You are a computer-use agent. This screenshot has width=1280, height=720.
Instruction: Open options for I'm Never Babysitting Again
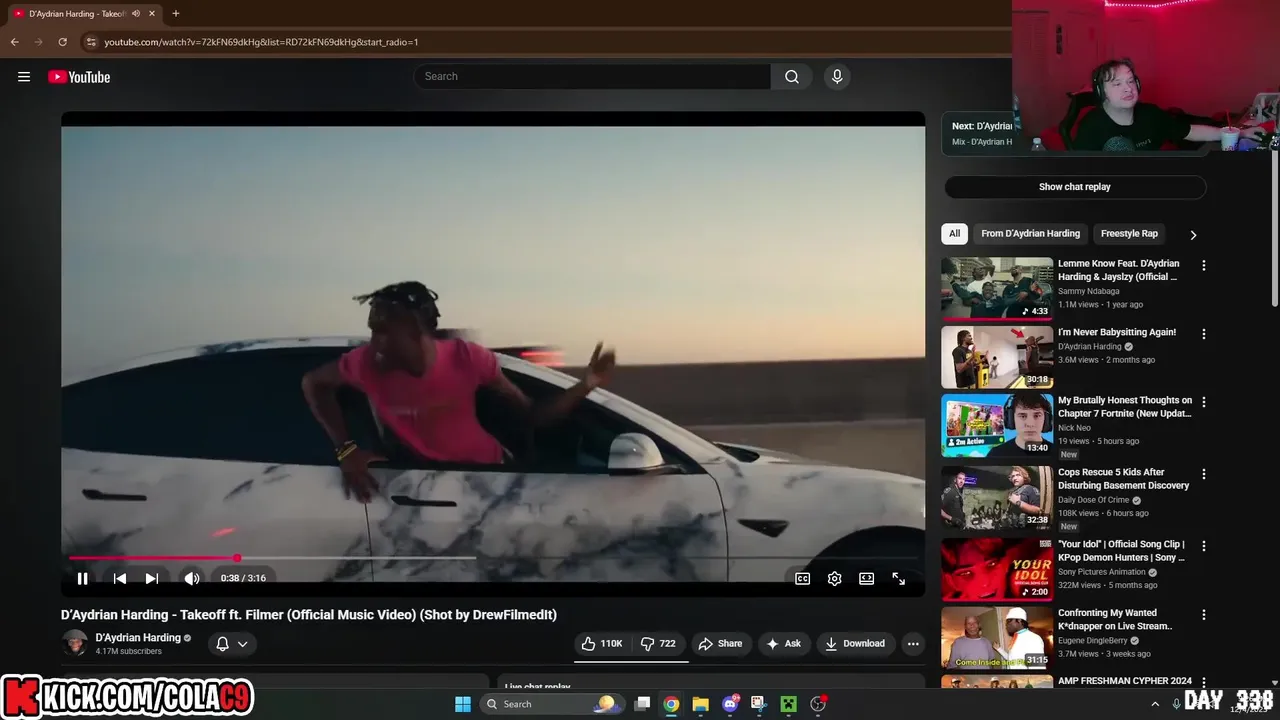tap(1204, 334)
